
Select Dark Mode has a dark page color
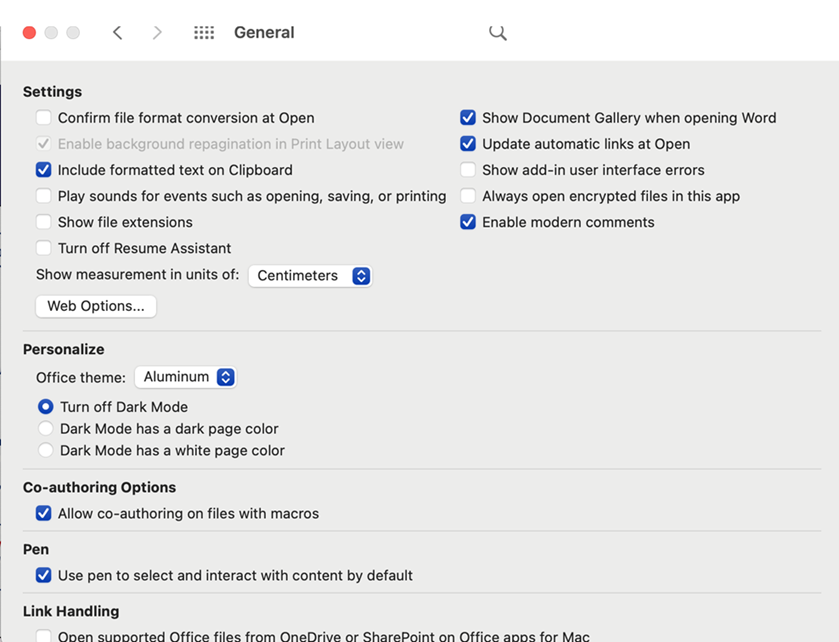click(46, 429)
